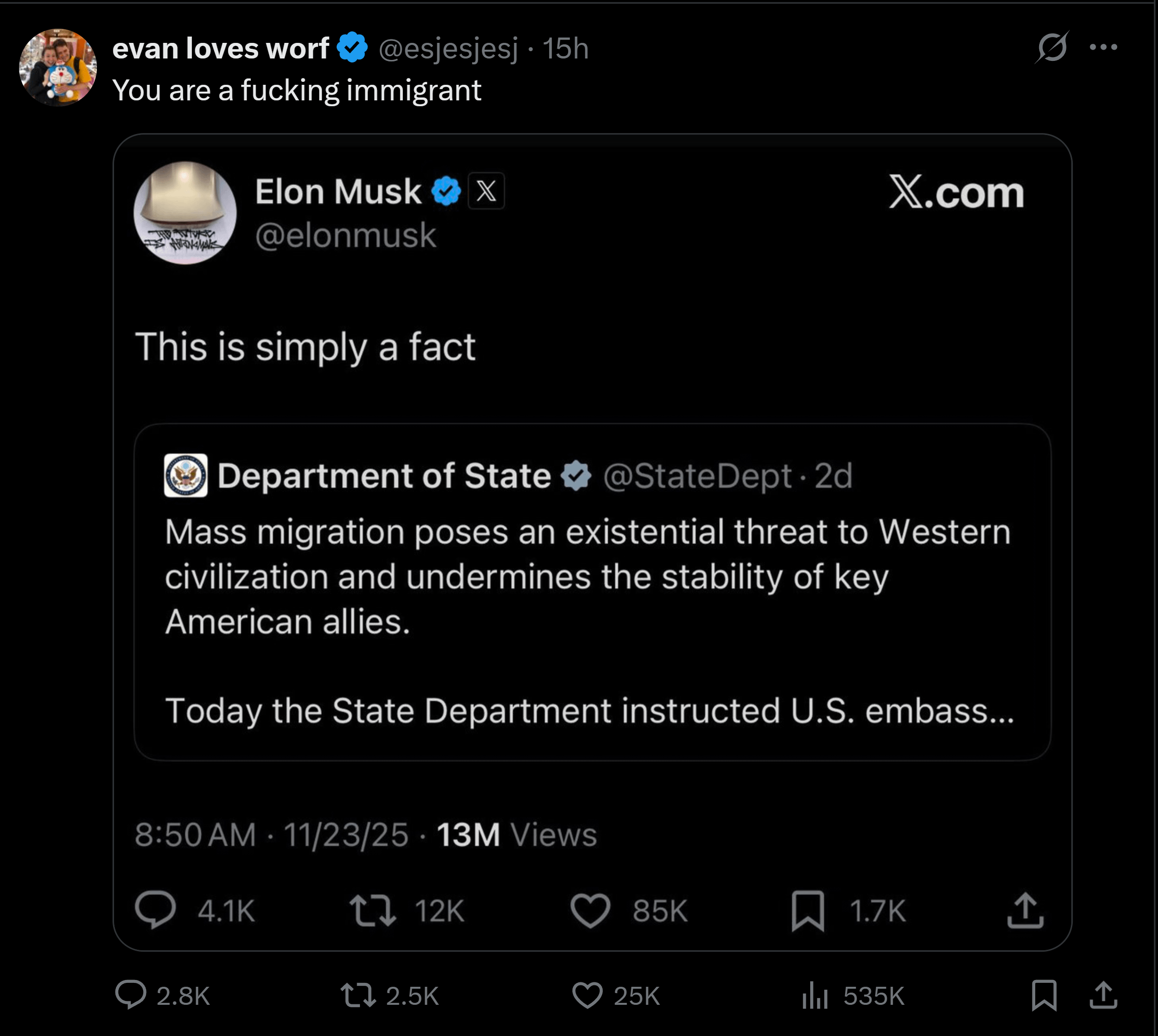Click the Department of State seal avatar
The width and height of the screenshot is (1158, 1036).
tap(186, 475)
